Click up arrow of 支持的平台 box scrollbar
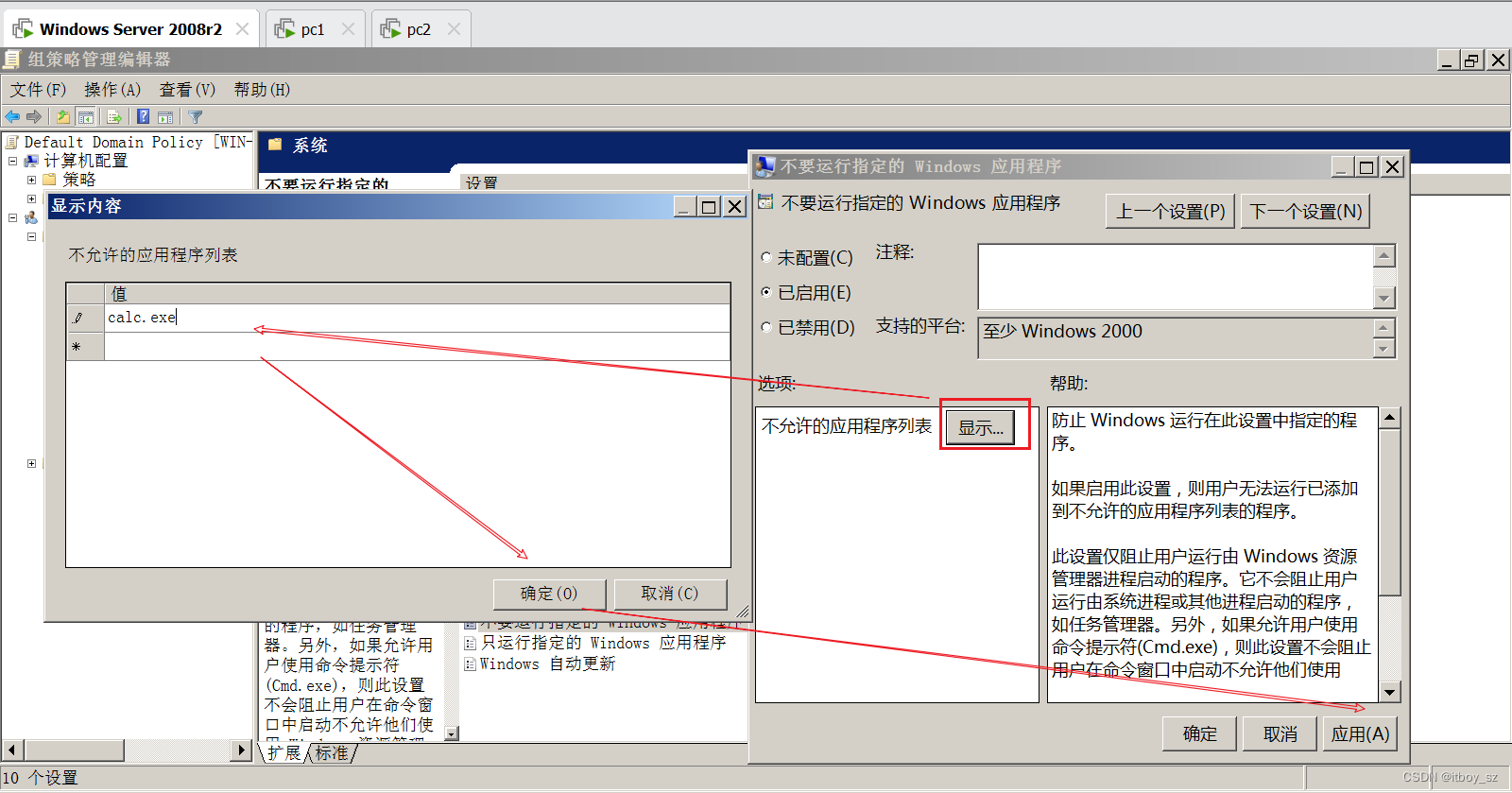The image size is (1512, 793). point(1384,328)
